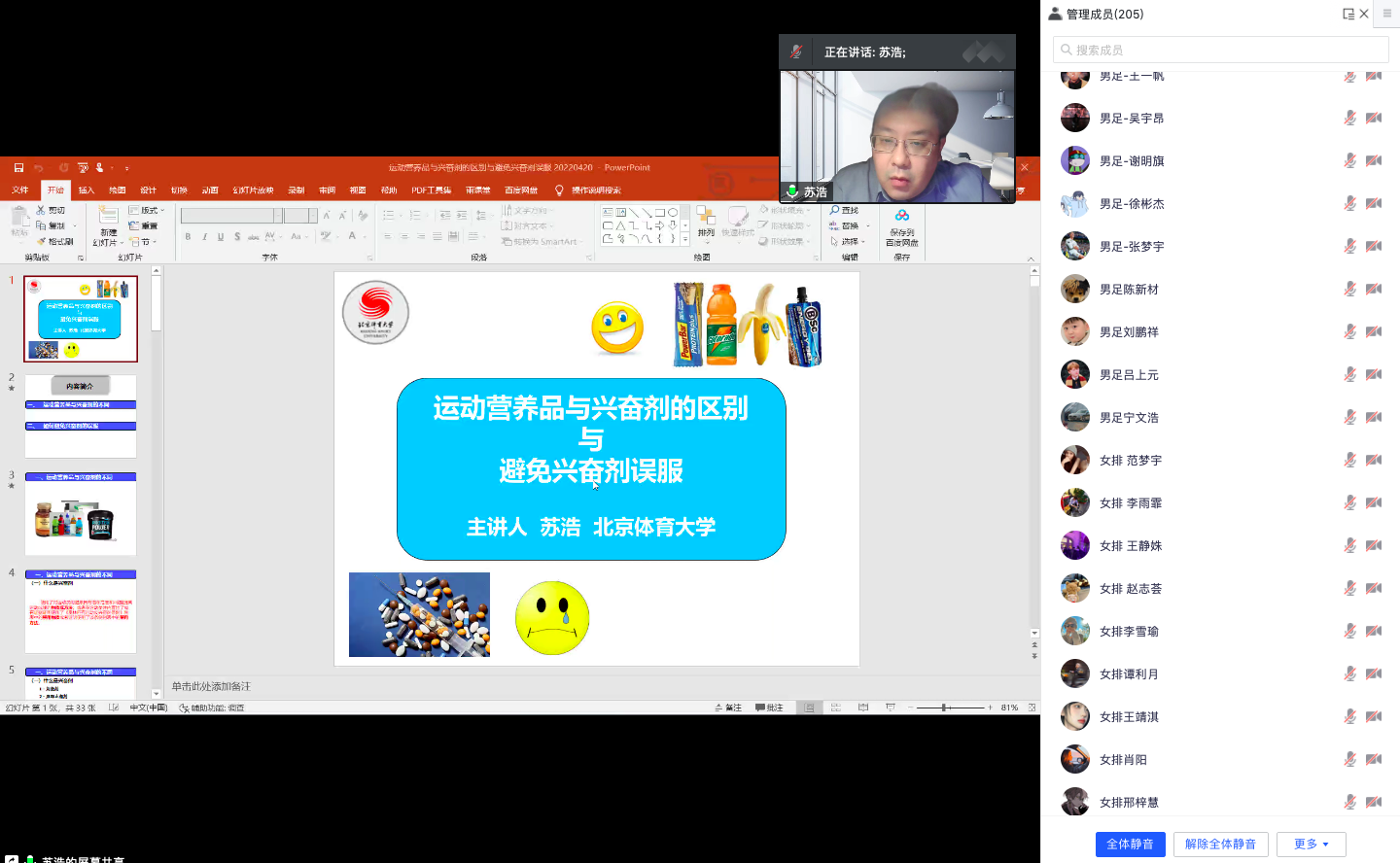Save presentation to Baidu Netdisk (保存到百度网盘)
The image size is (1400, 863).
click(902, 227)
